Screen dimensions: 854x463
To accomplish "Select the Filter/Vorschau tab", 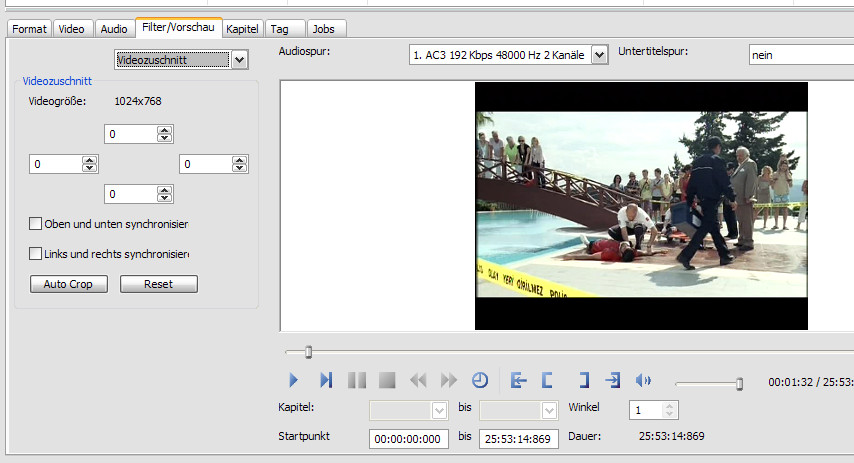I will (179, 27).
